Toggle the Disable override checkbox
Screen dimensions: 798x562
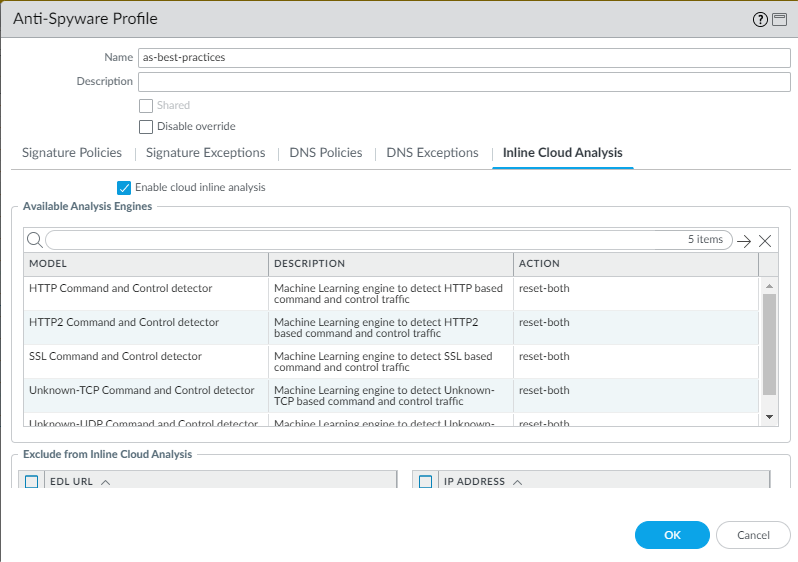146,127
